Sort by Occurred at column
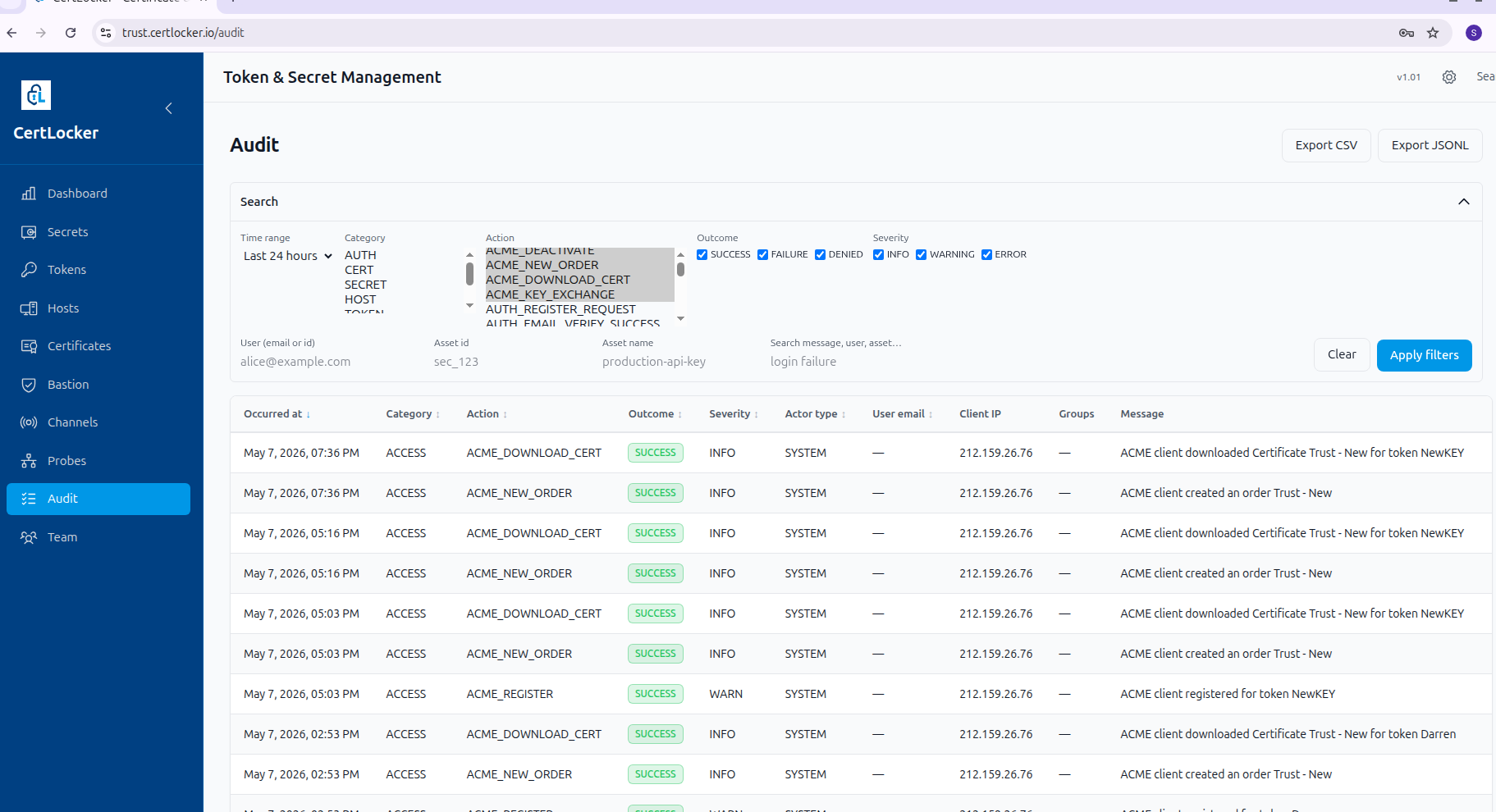 click(x=277, y=414)
